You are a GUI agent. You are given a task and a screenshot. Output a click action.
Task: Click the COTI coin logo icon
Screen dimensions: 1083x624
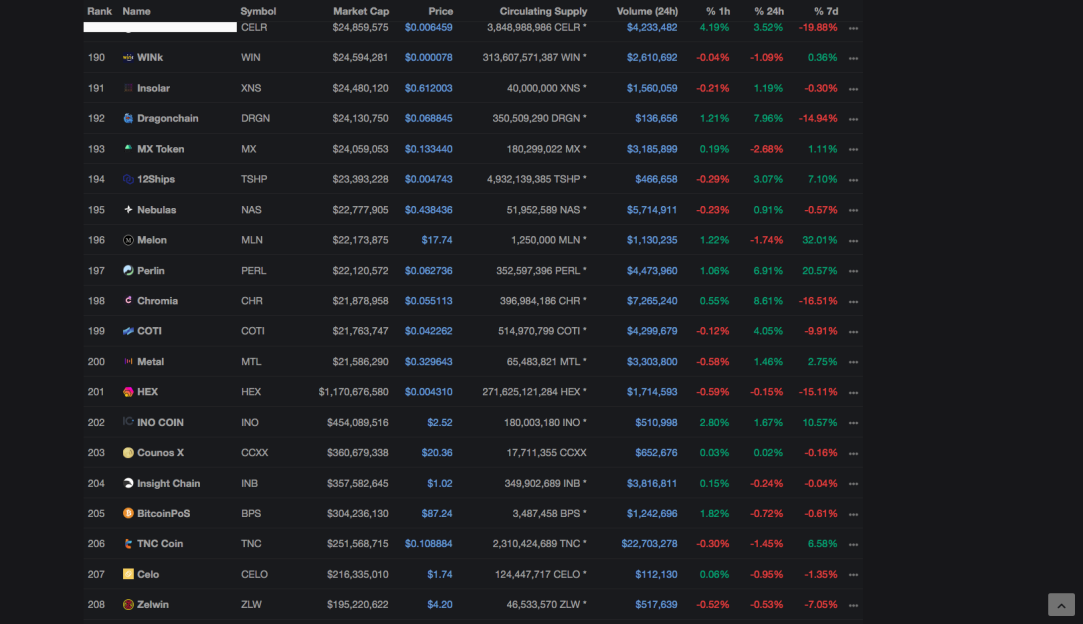[128, 331]
